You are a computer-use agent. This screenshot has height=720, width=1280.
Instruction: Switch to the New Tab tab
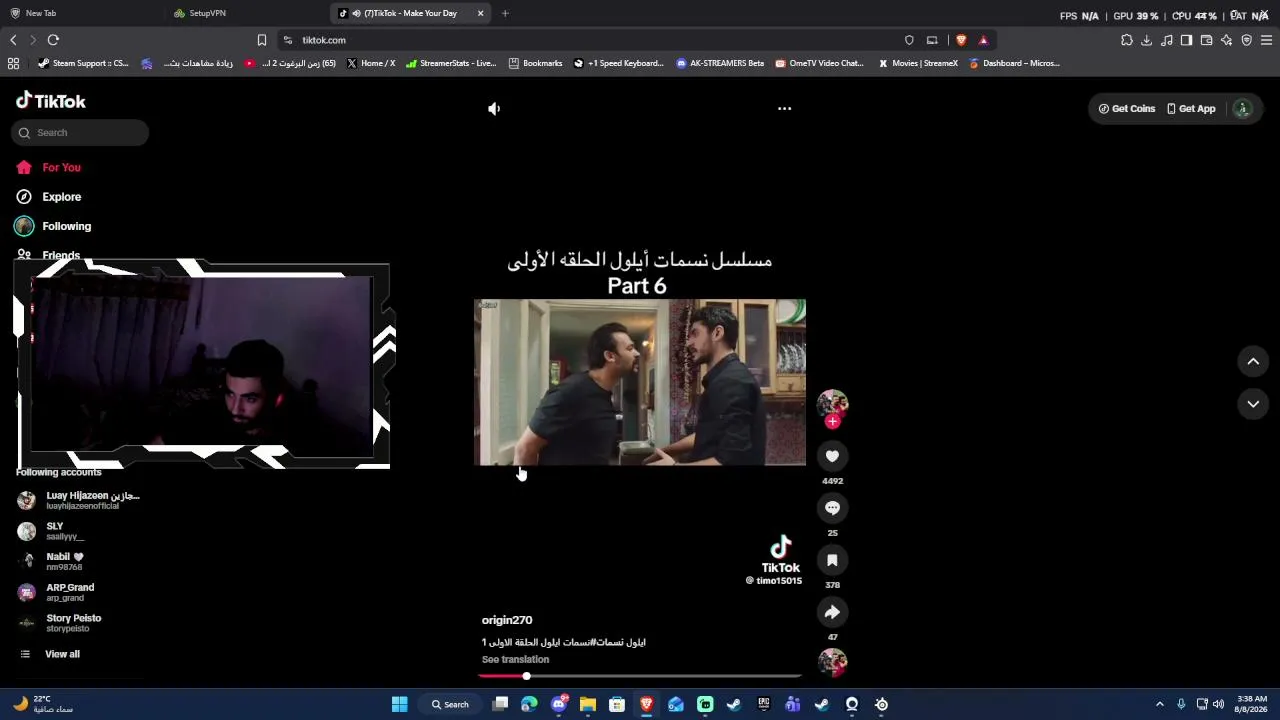[x=40, y=13]
